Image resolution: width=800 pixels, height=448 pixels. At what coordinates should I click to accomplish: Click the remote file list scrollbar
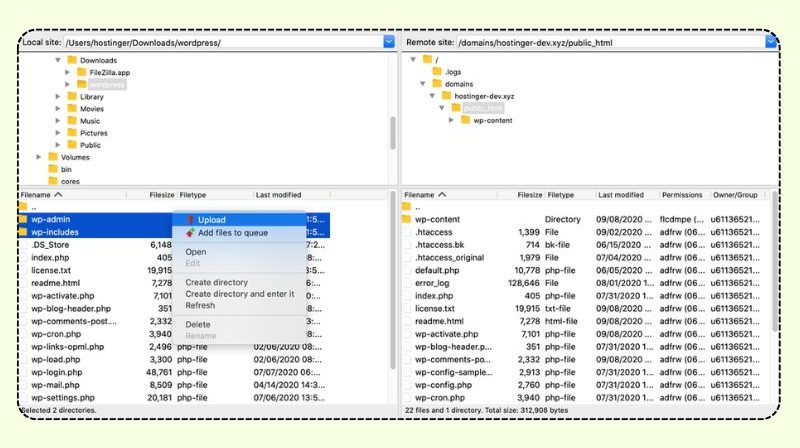(x=774, y=261)
